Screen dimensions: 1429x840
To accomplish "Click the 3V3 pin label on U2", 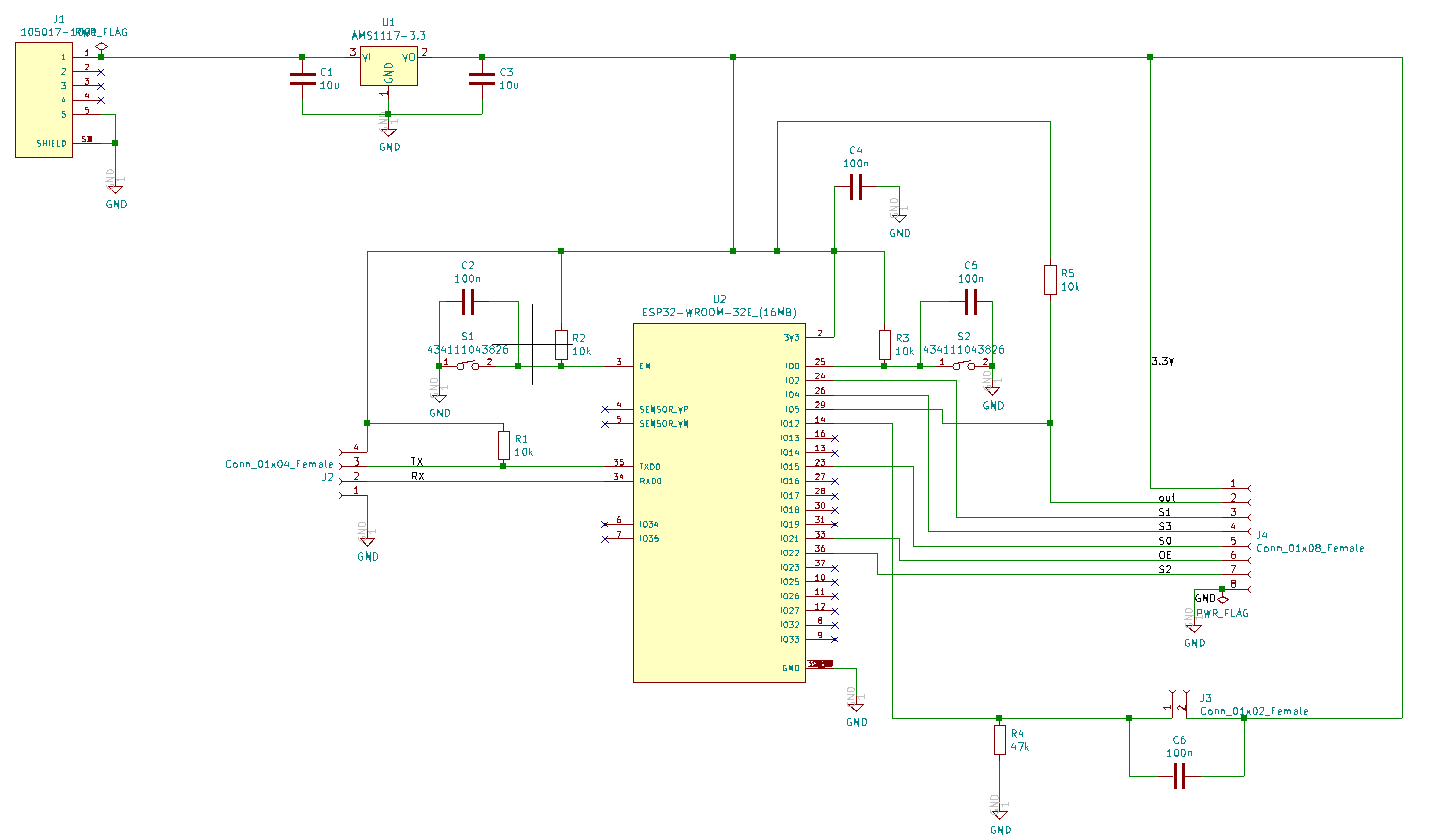I will click(x=792, y=337).
